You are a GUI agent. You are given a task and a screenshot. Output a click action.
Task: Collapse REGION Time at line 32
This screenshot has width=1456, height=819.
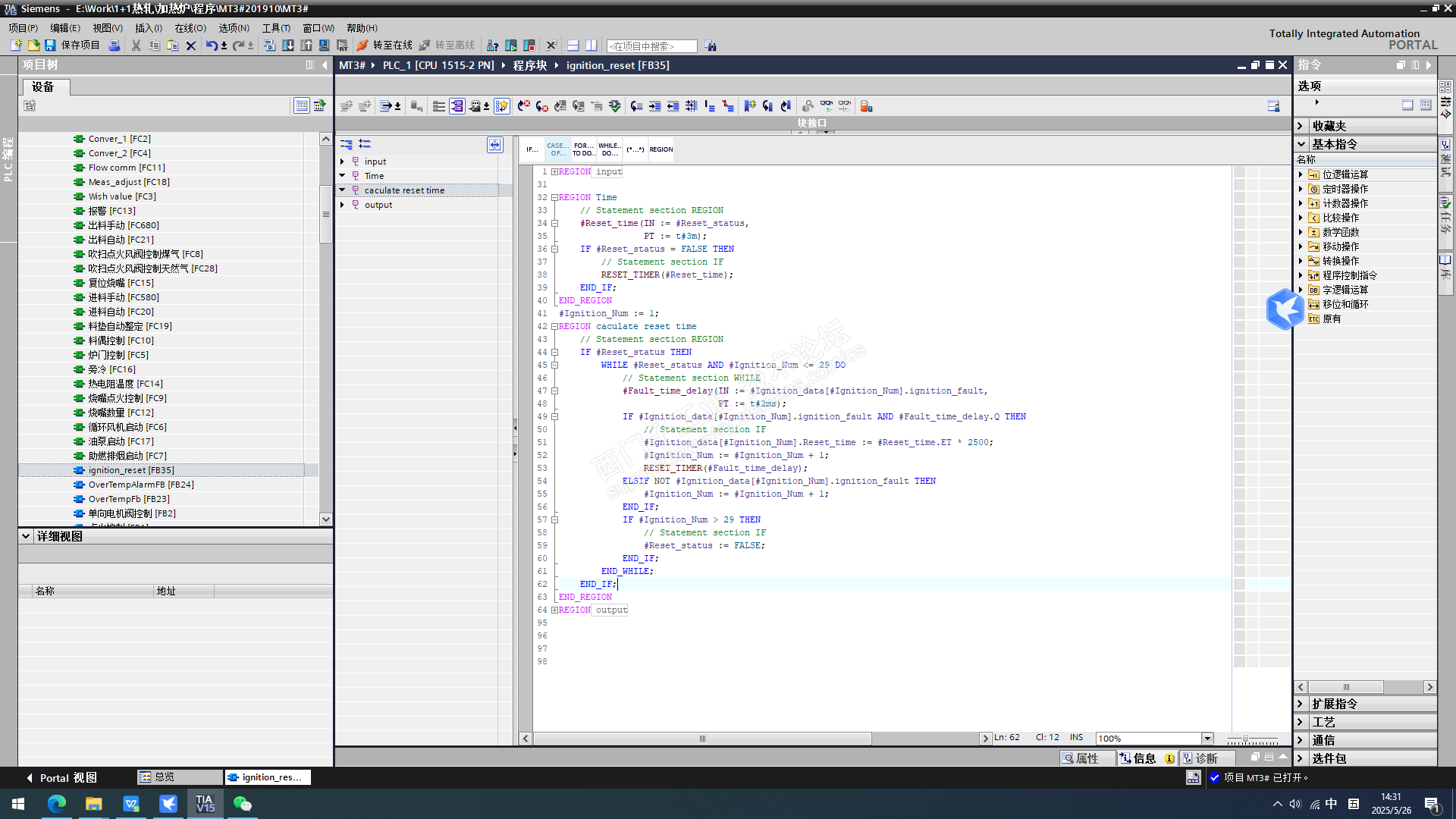click(x=554, y=197)
